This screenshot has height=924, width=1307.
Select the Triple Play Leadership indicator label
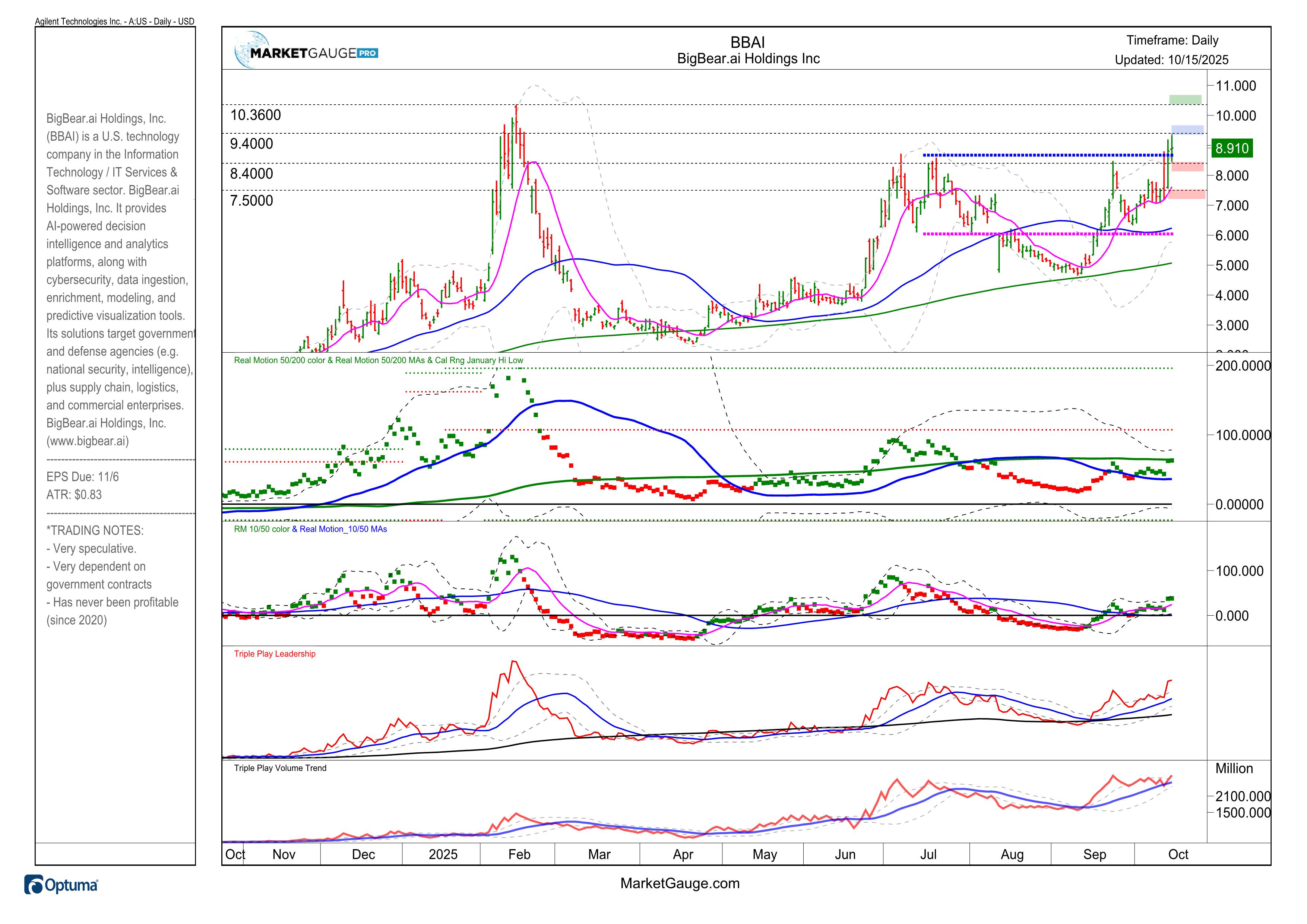[x=274, y=654]
